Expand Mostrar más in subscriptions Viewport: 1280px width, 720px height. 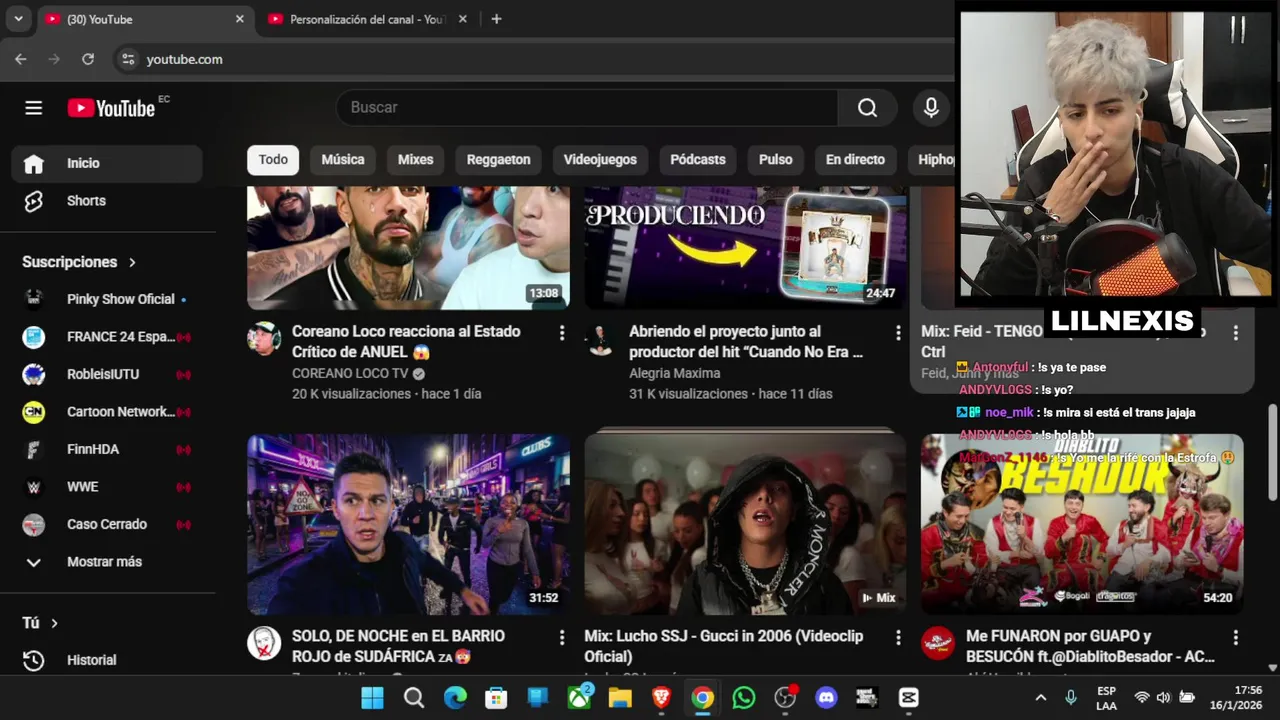click(x=107, y=562)
